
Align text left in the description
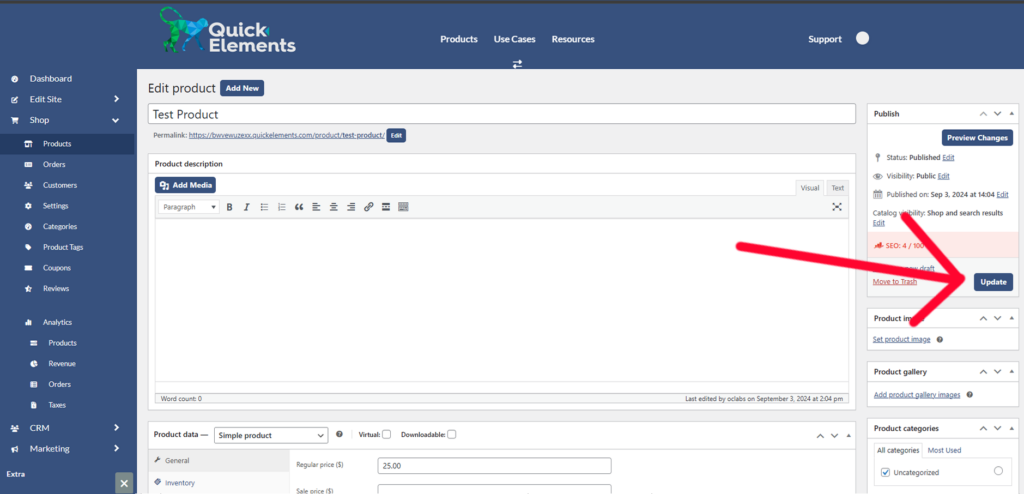316,207
